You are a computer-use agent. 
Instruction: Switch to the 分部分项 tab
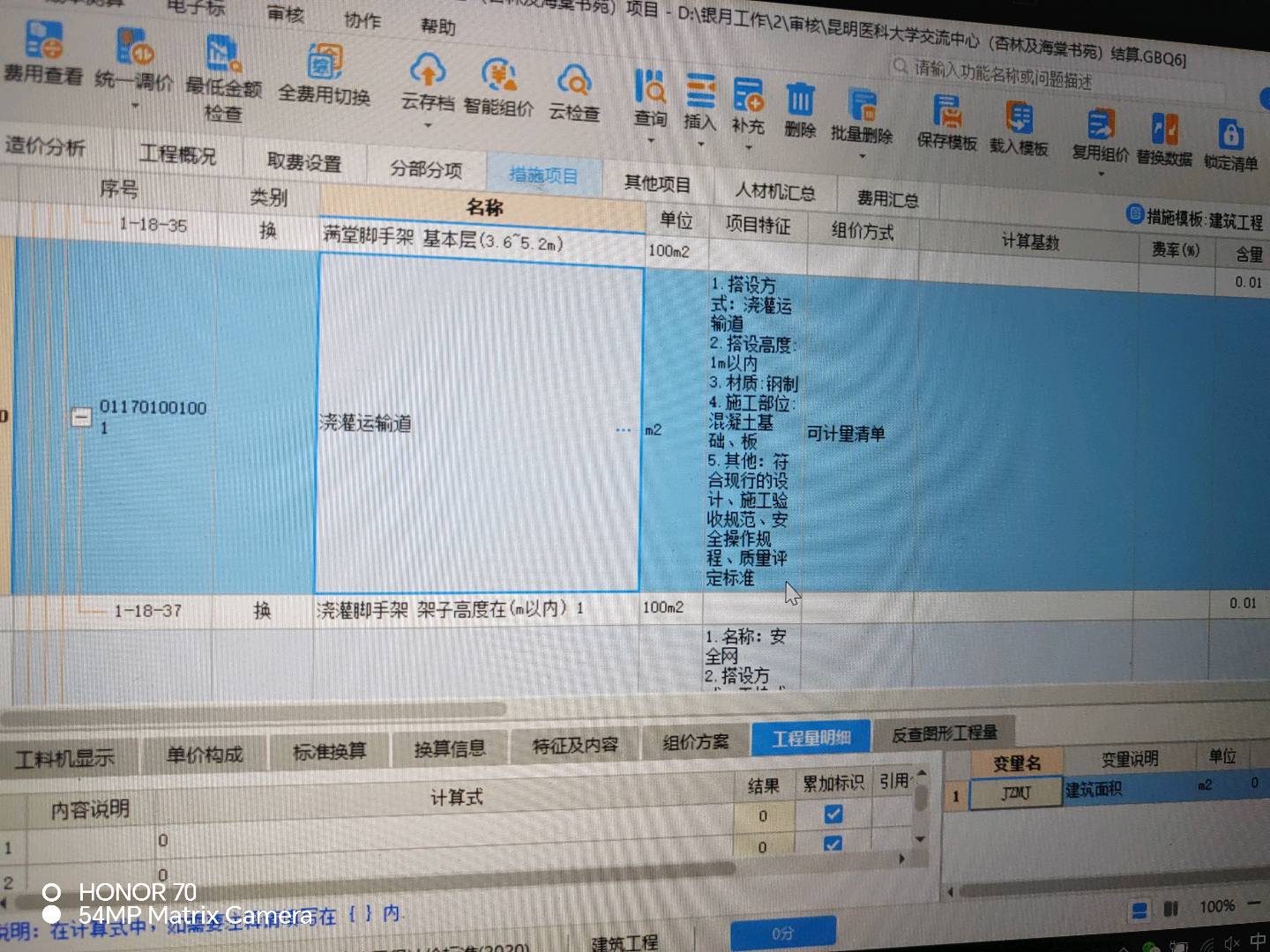point(426,168)
